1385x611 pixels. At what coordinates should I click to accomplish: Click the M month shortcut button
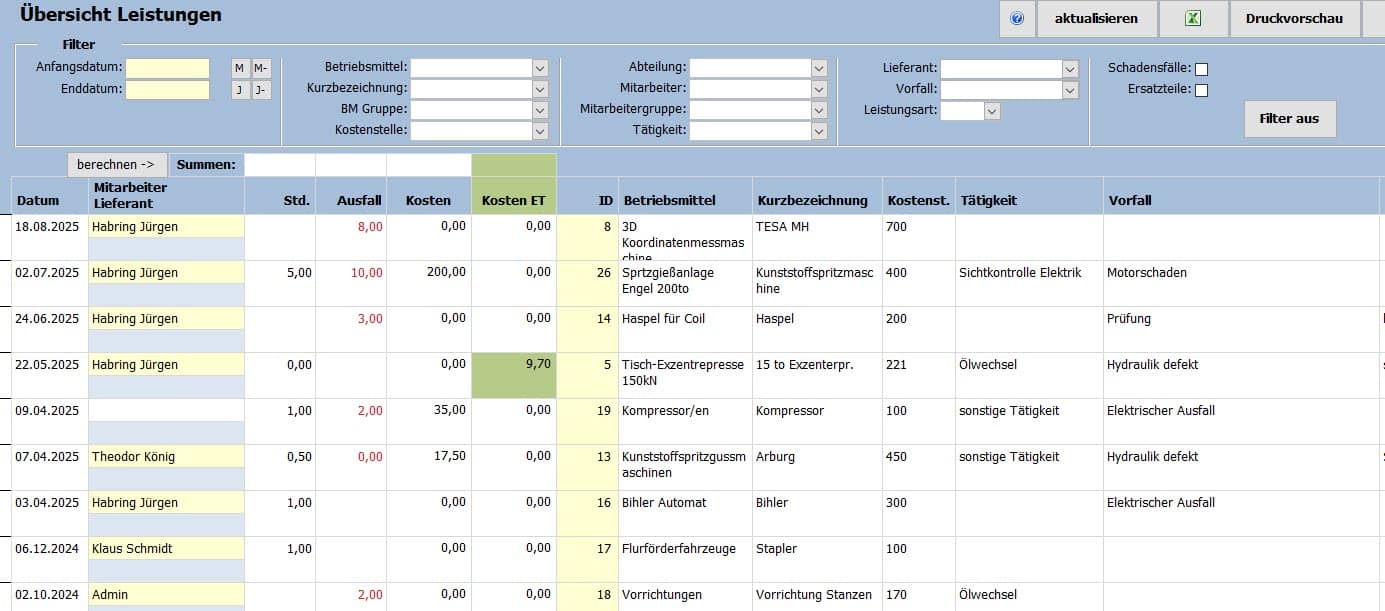[240, 68]
